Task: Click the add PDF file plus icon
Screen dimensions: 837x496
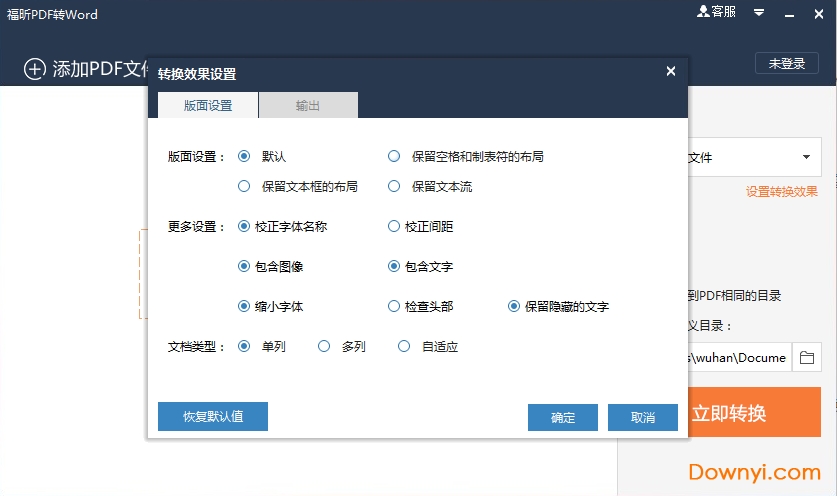Action: (35, 69)
